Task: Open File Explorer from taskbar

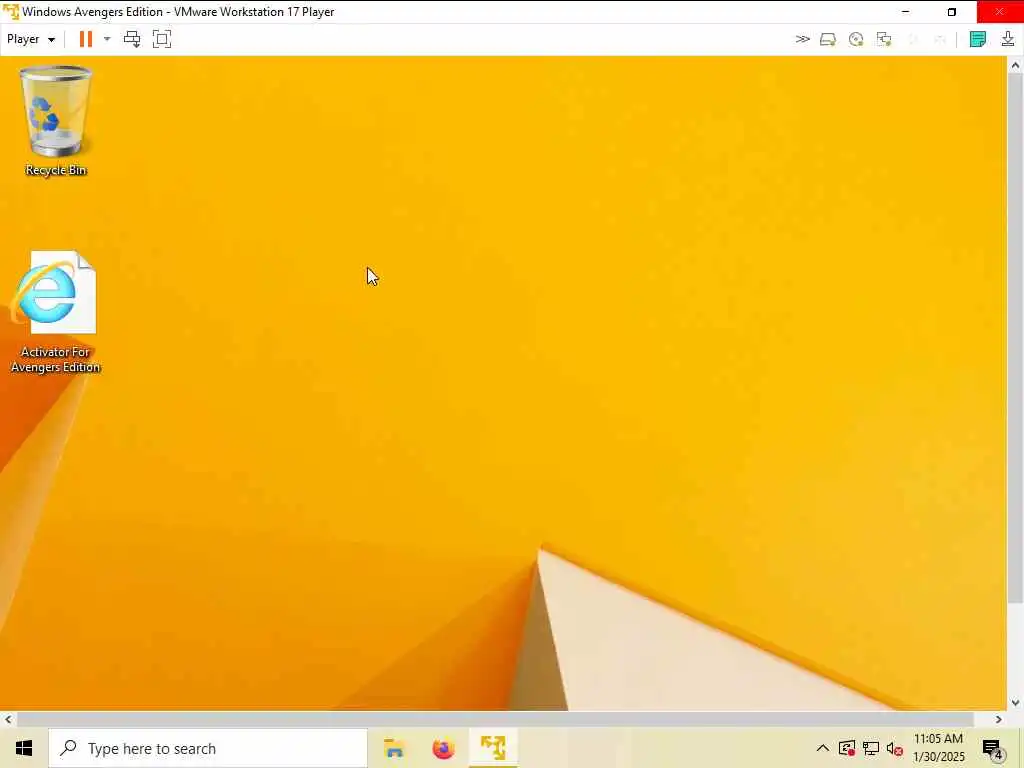Action: (x=394, y=748)
